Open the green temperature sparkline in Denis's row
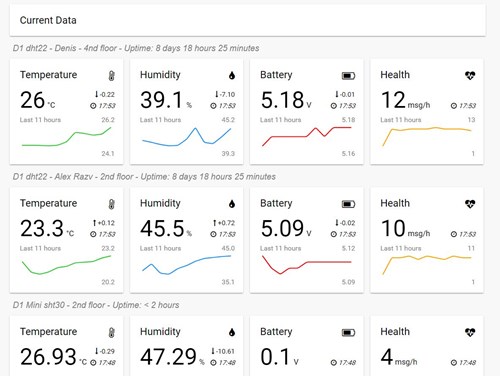500x376 pixels. pos(67,137)
